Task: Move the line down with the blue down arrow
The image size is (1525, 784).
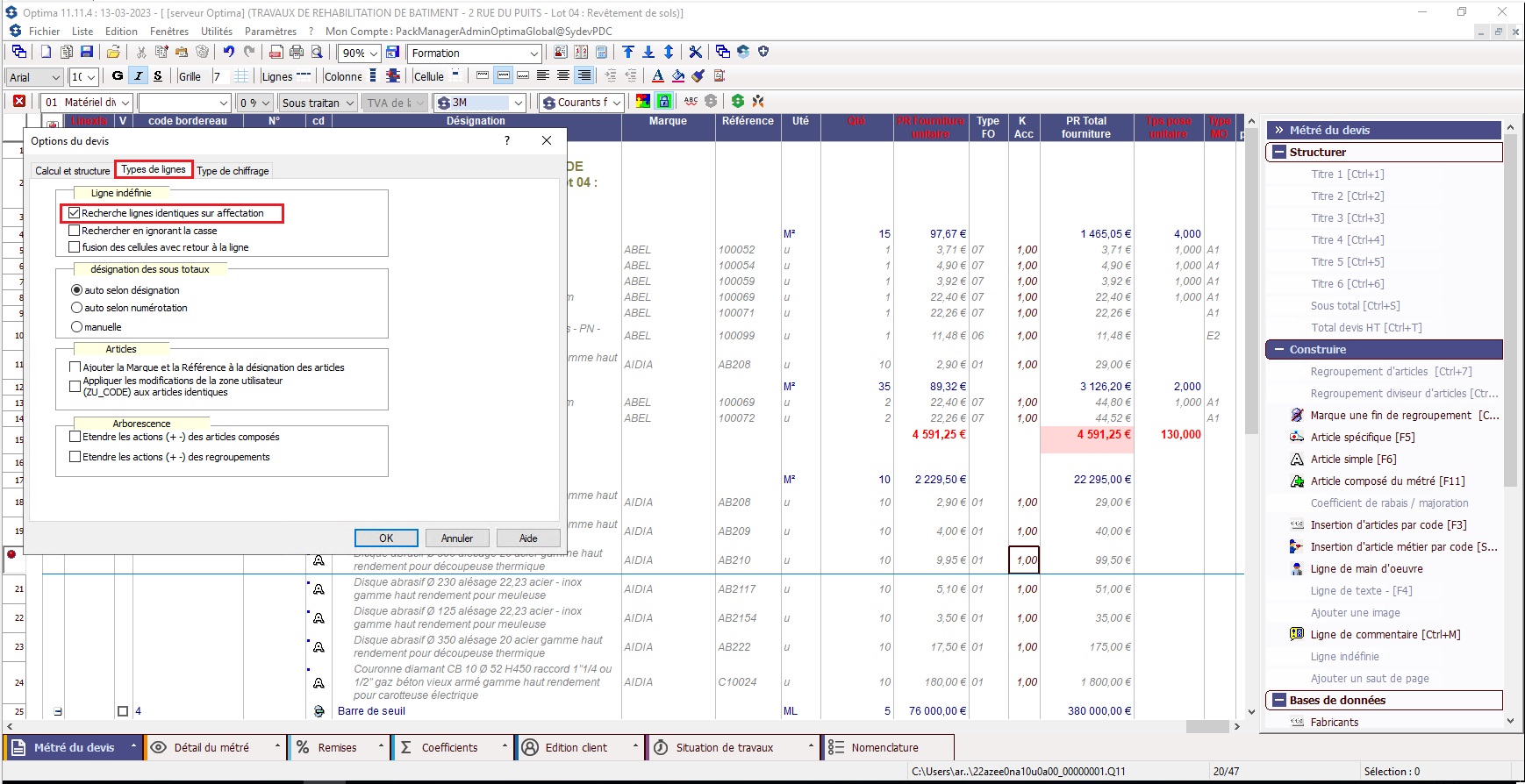Action: tap(648, 52)
